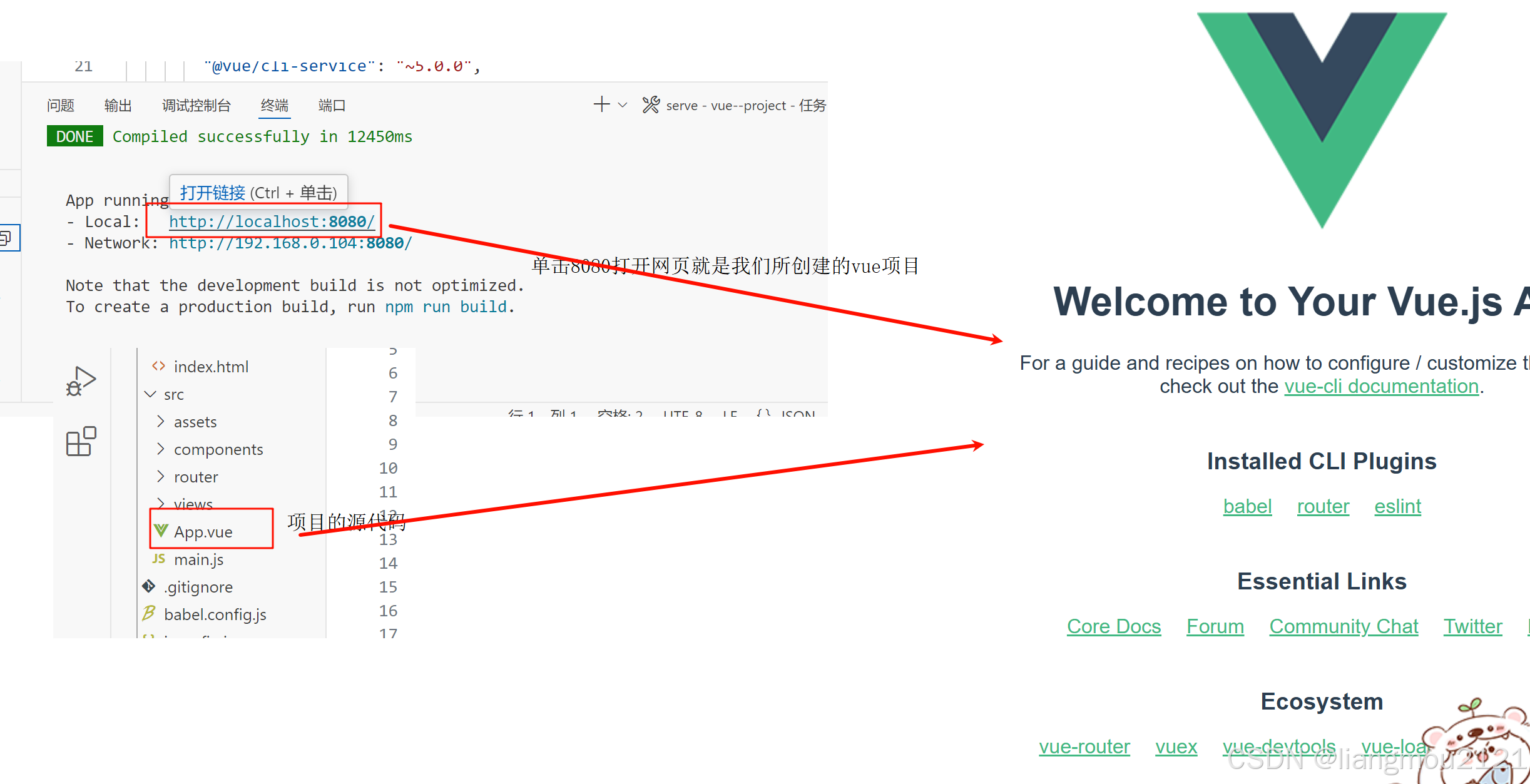Click the Vue icon next to App.vue
This screenshot has height=784, width=1530.
coord(161,531)
